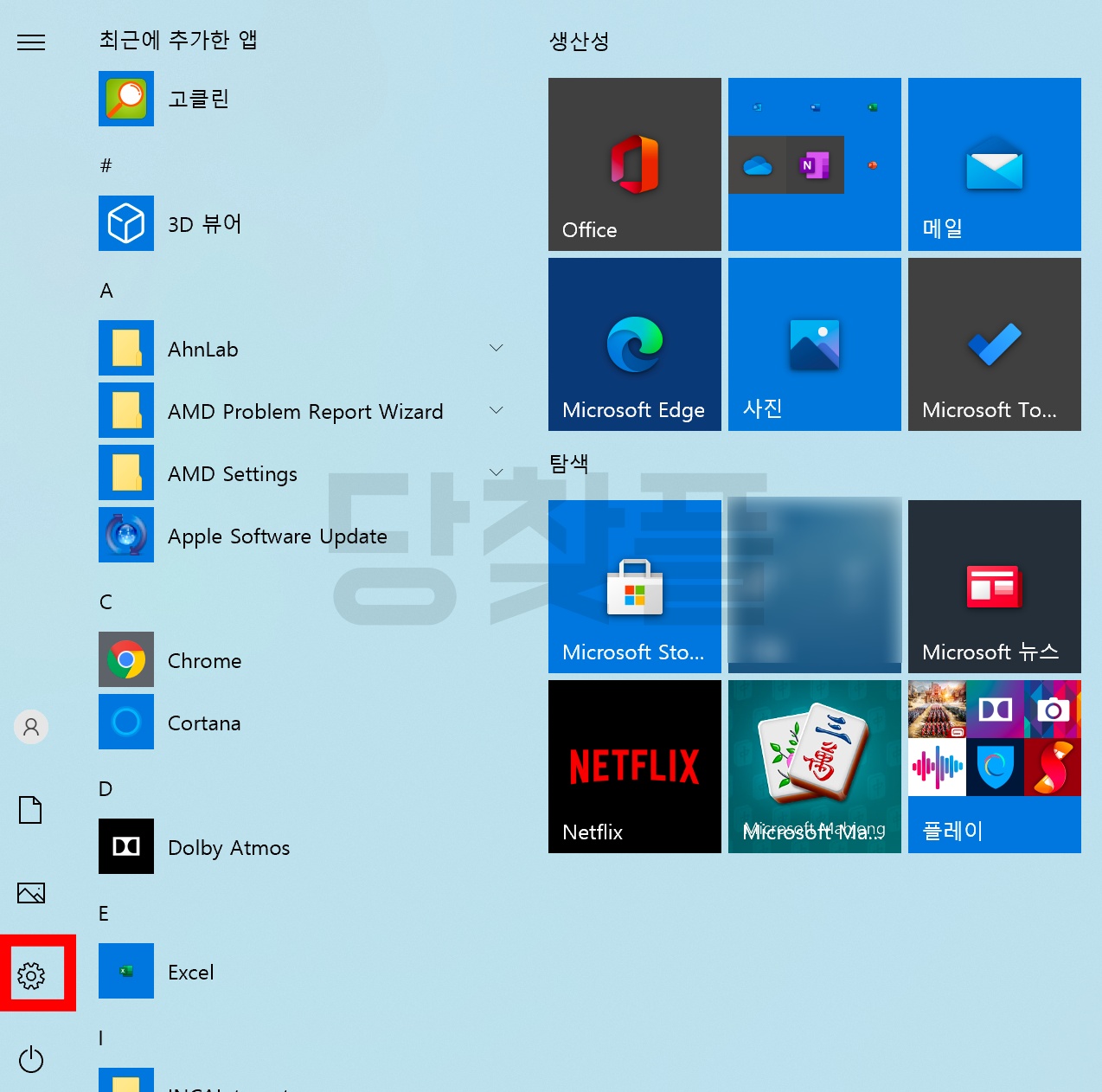
Task: Click the game thumbnail at top-left of 플레이 tile
Action: click(937, 710)
